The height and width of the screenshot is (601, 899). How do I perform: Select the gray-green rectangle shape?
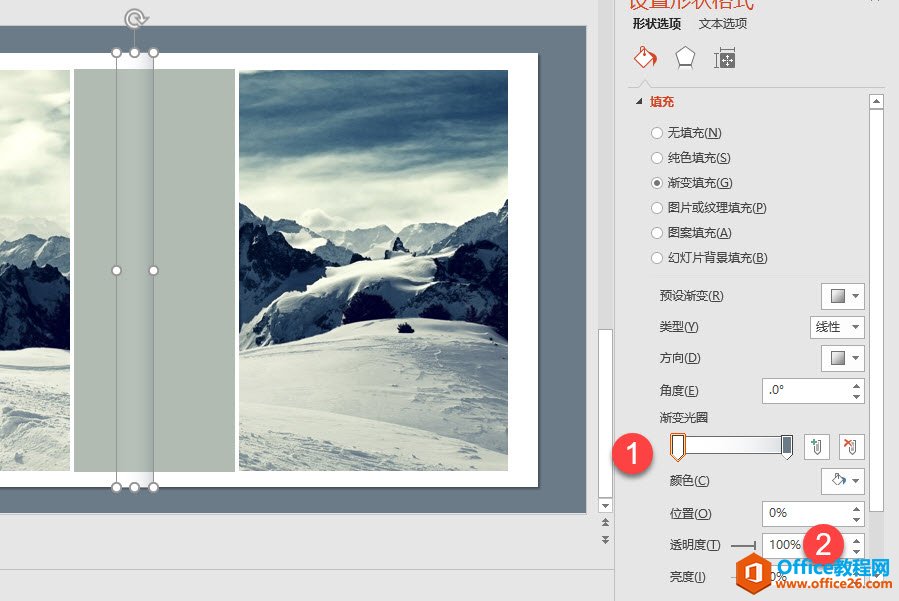coord(195,270)
